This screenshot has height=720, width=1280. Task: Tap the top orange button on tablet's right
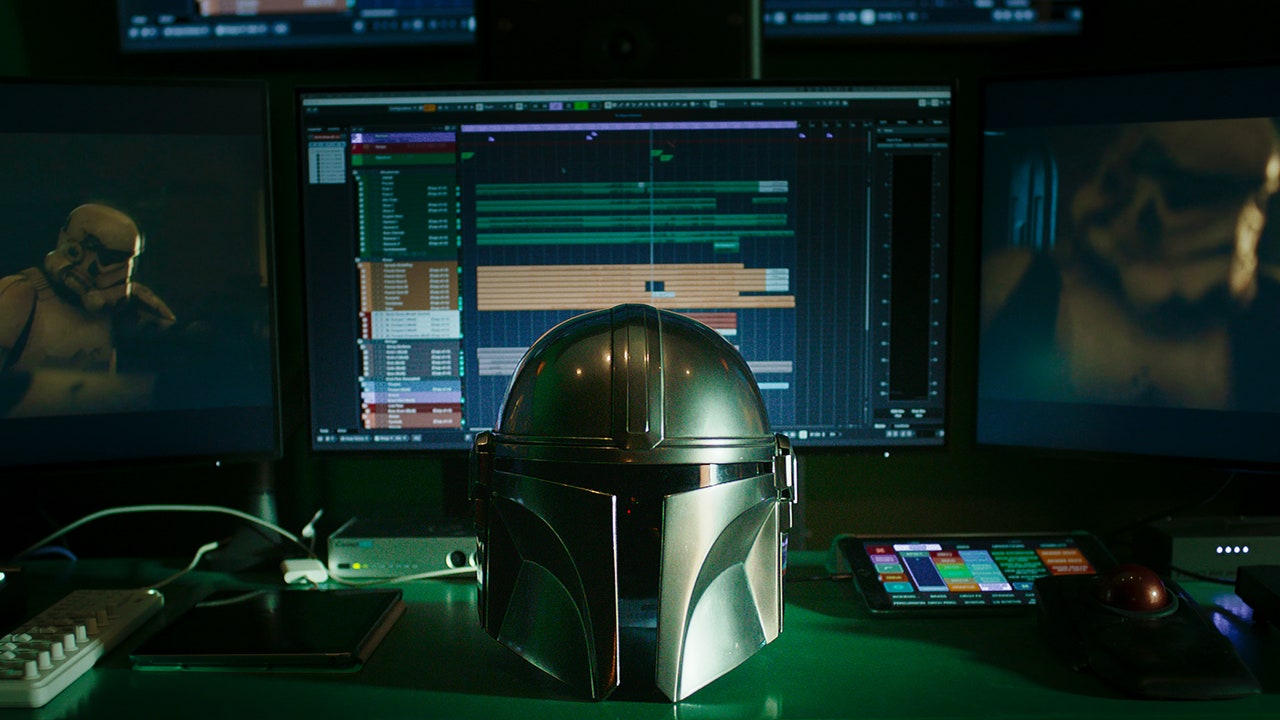1058,555
